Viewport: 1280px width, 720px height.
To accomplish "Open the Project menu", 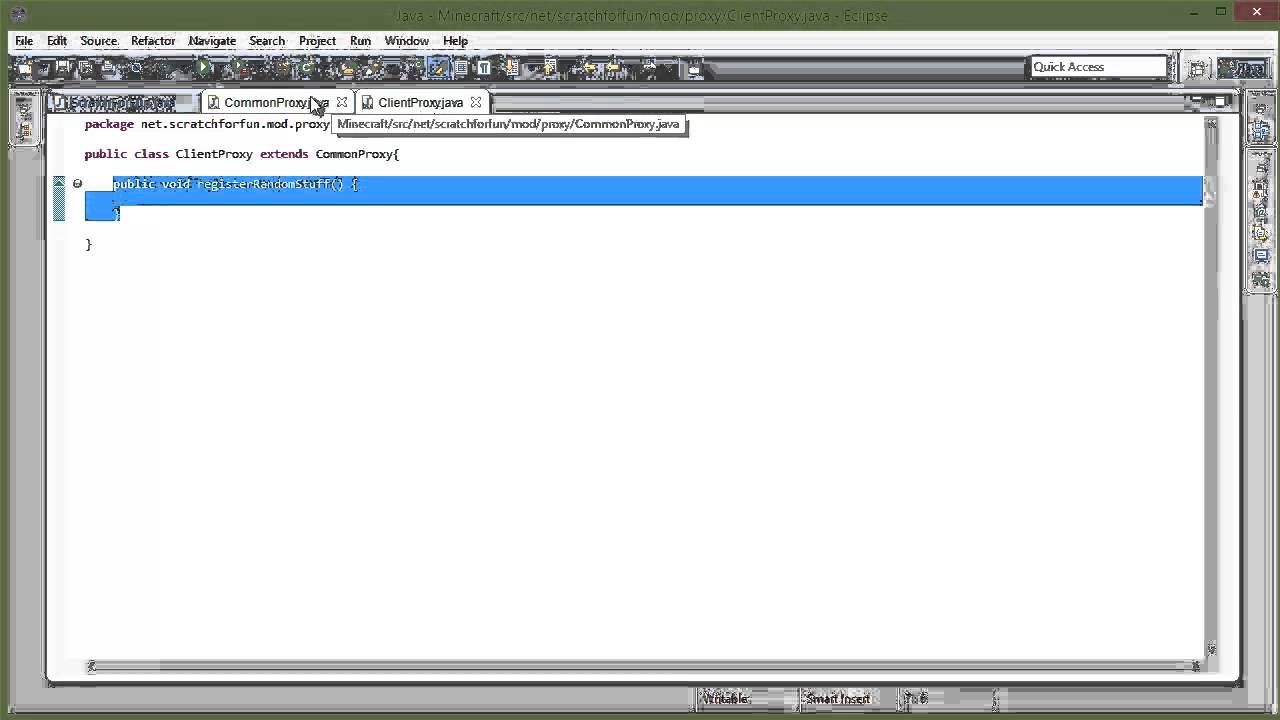I will (317, 41).
